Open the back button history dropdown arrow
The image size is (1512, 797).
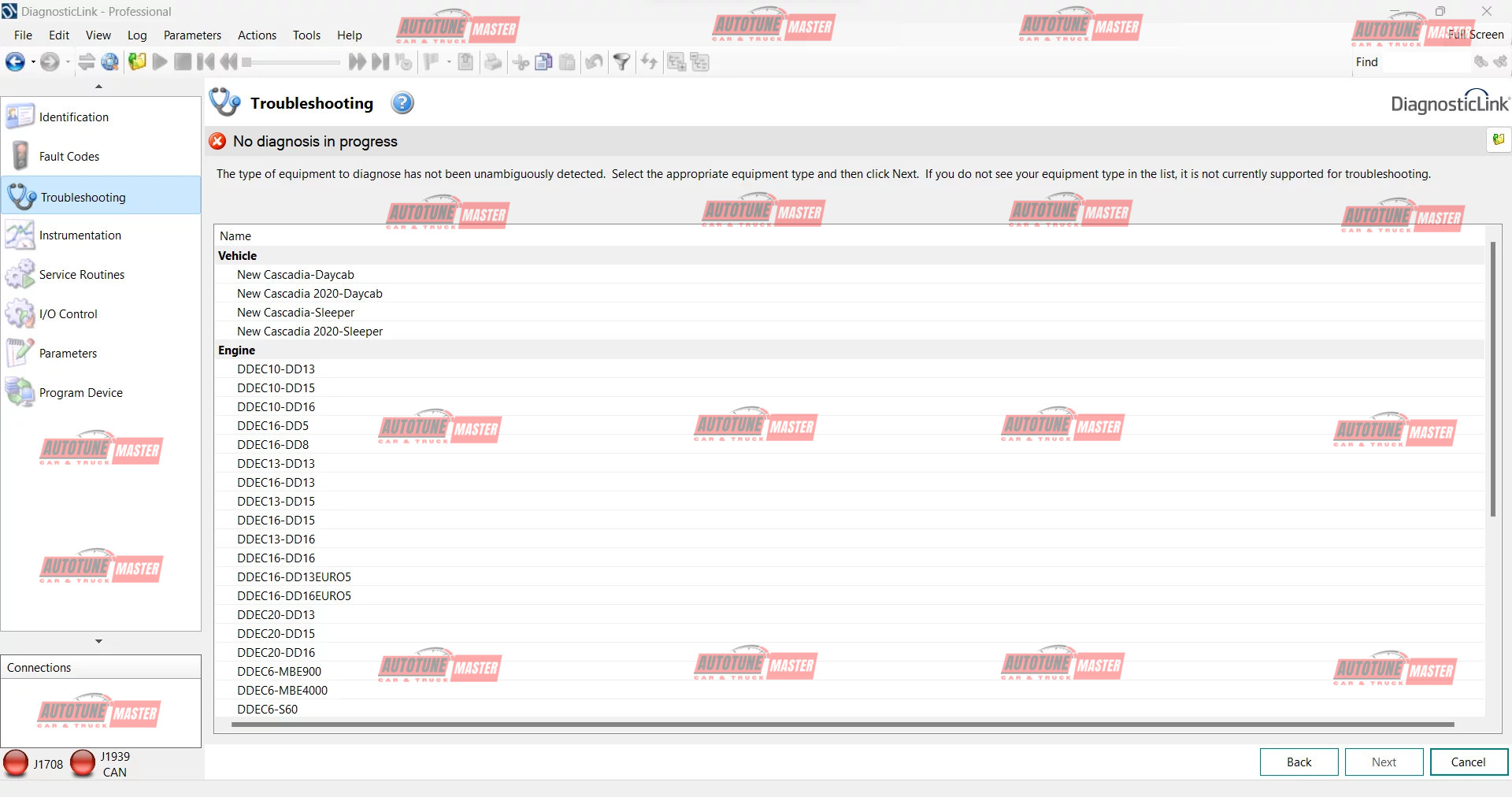[33, 62]
